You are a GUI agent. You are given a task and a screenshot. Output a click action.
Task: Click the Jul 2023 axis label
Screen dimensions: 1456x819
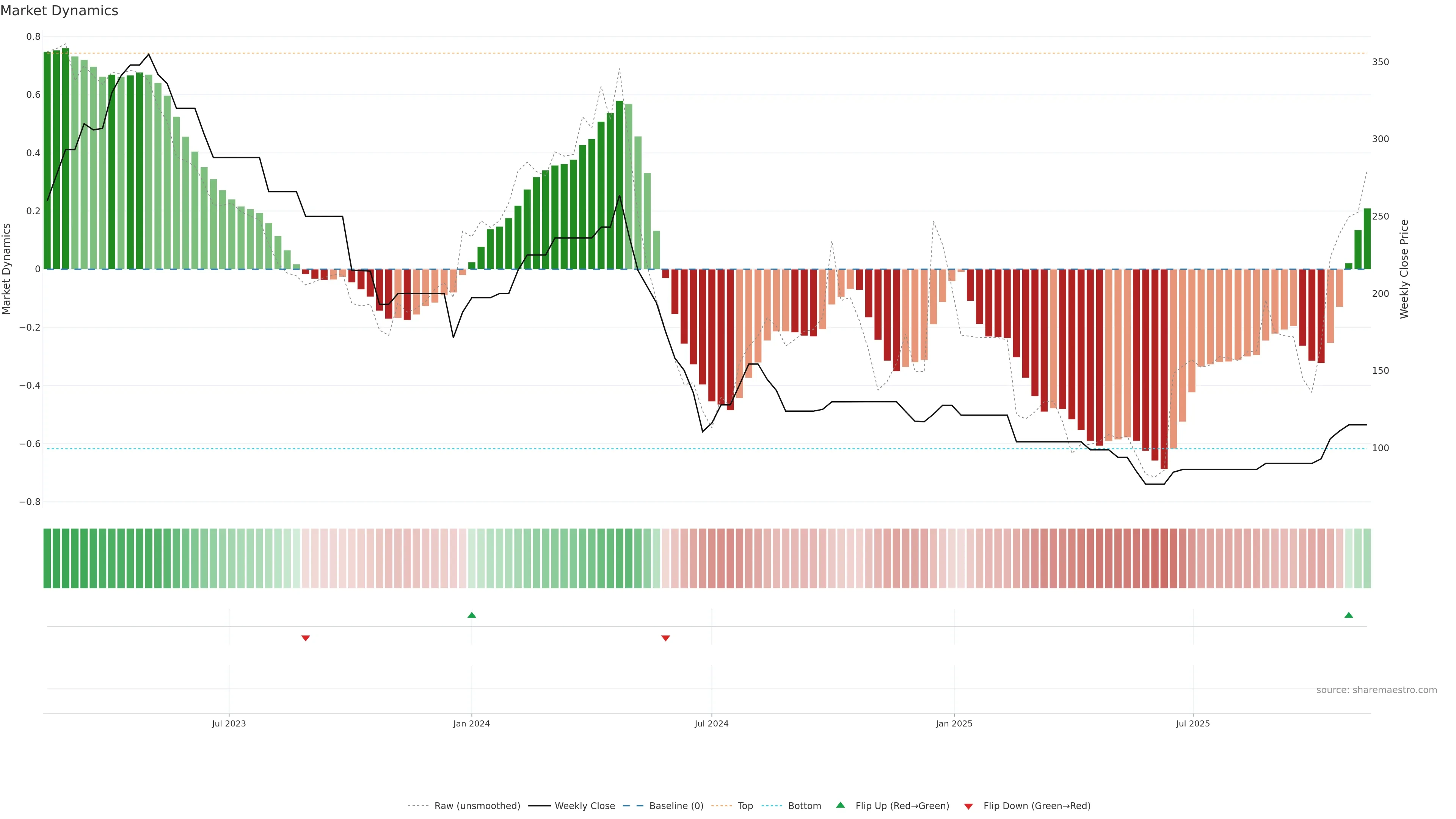(x=229, y=723)
